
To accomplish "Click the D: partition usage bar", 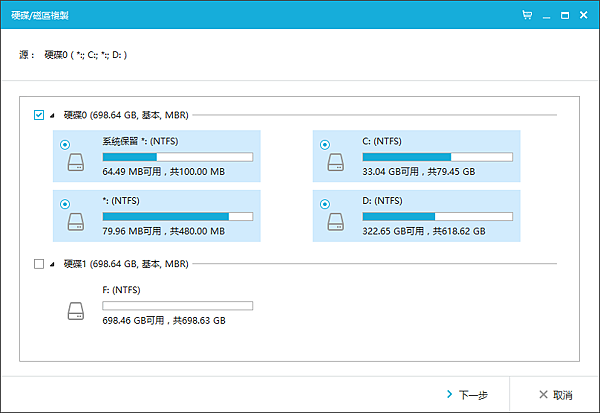I will (x=437, y=216).
